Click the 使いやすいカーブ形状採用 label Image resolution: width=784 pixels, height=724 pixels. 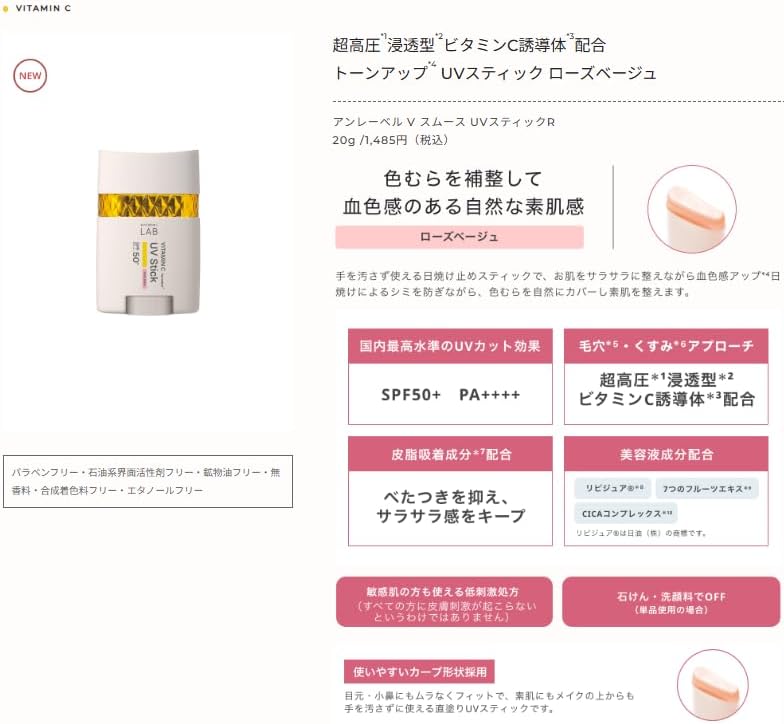point(419,672)
